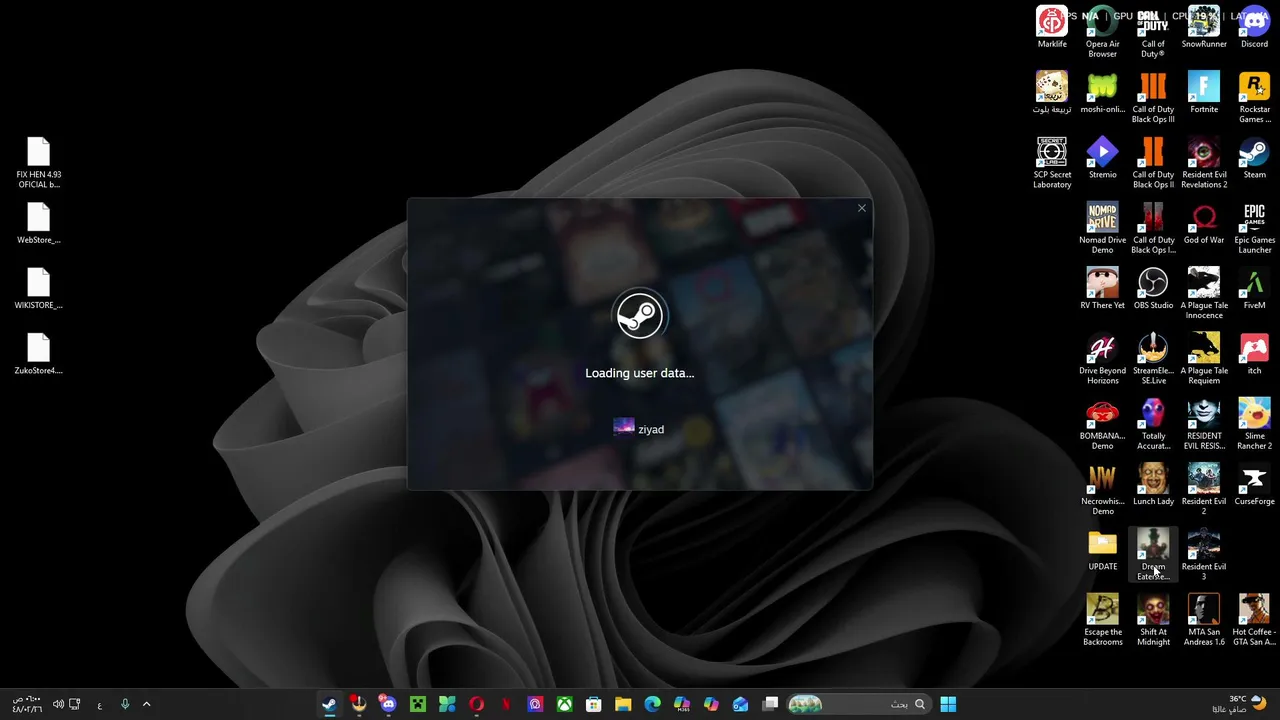Open the Minecraft creeper icon in taskbar
This screenshot has width=1280, height=720.
coord(418,704)
